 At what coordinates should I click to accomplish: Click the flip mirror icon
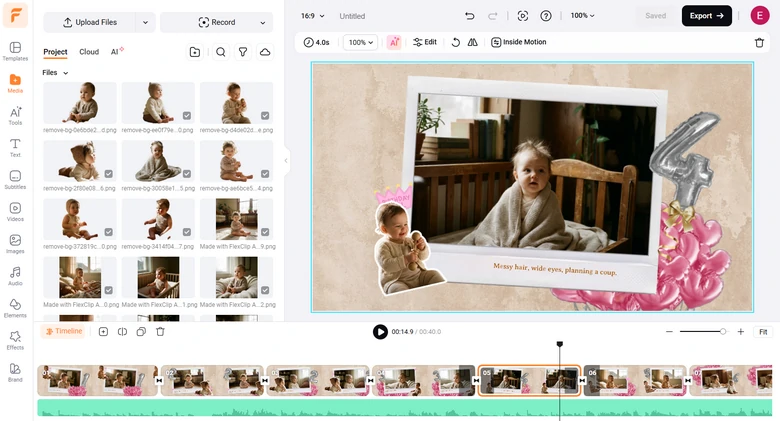click(x=473, y=42)
